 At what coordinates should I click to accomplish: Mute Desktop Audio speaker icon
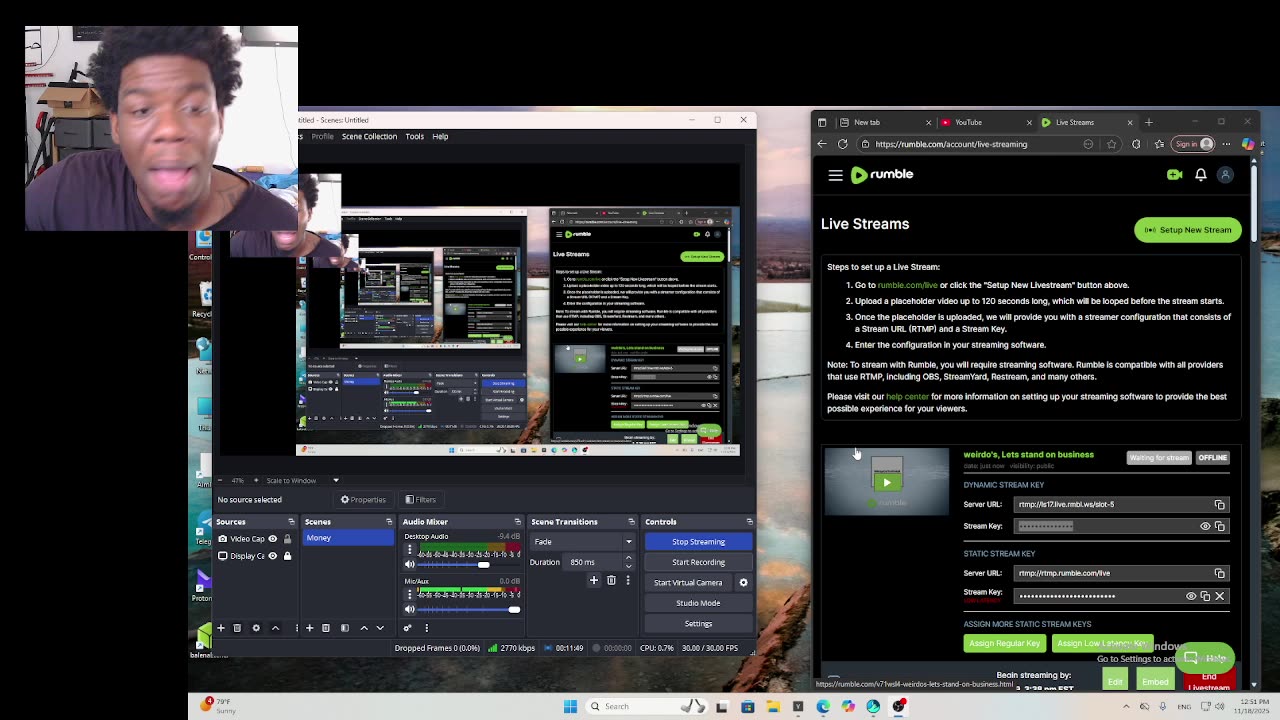[409, 565]
